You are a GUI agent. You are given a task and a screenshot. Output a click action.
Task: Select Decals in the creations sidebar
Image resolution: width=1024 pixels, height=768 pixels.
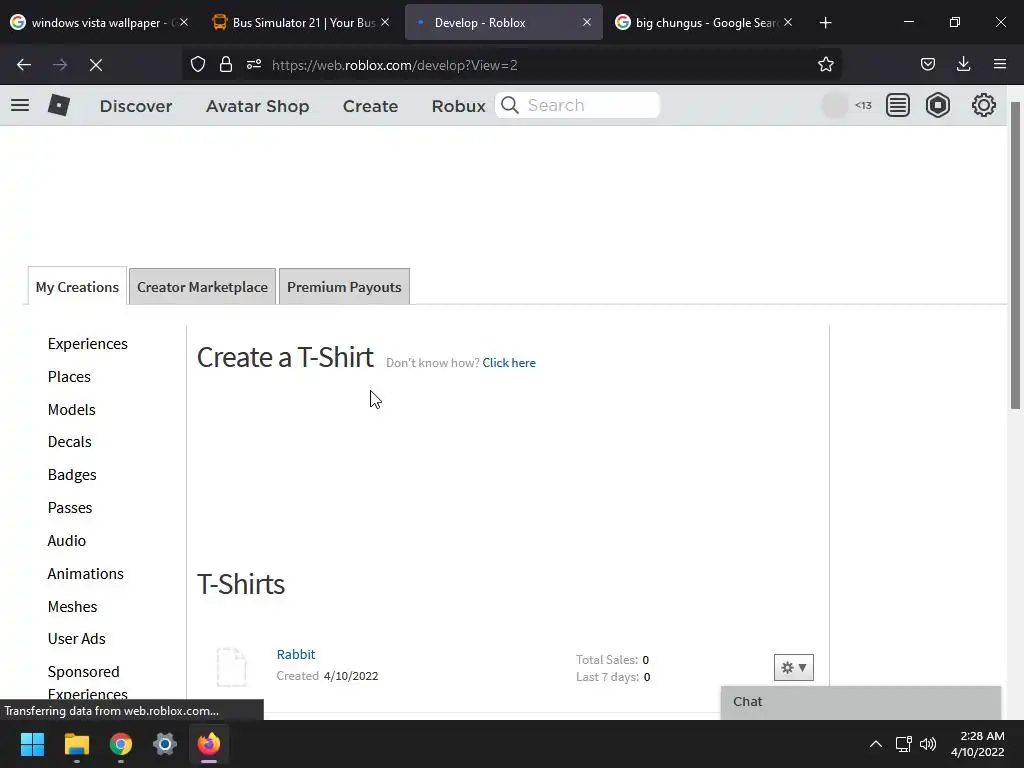tap(70, 441)
